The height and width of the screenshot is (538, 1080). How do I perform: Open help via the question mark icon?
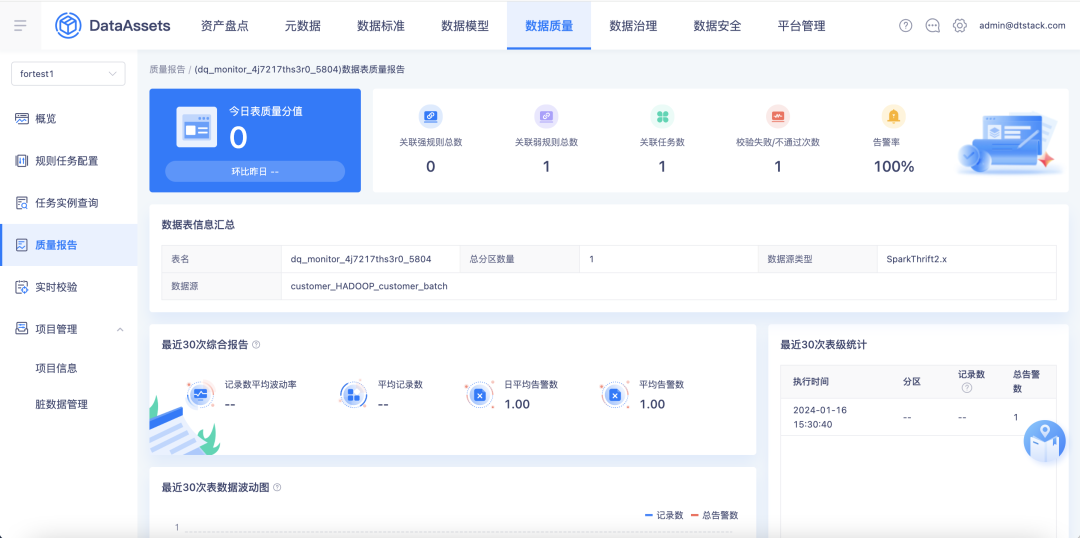click(x=906, y=26)
